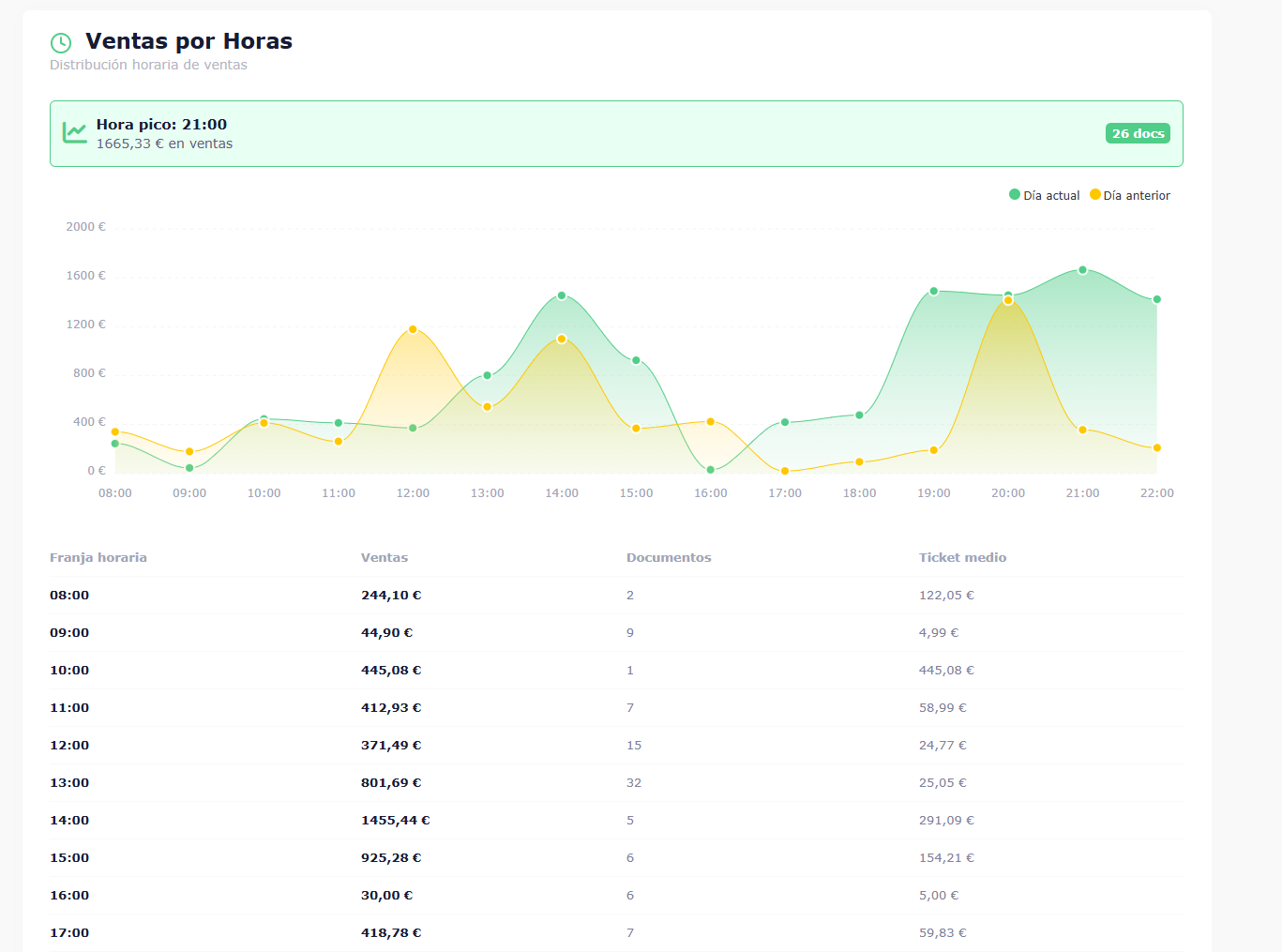Click the clock icon beside Ventas por Horas
Image resolution: width=1282 pixels, height=952 pixels.
click(x=61, y=42)
